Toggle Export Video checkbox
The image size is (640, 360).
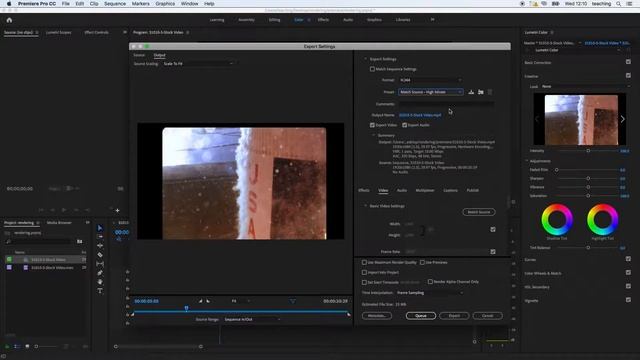point(372,125)
